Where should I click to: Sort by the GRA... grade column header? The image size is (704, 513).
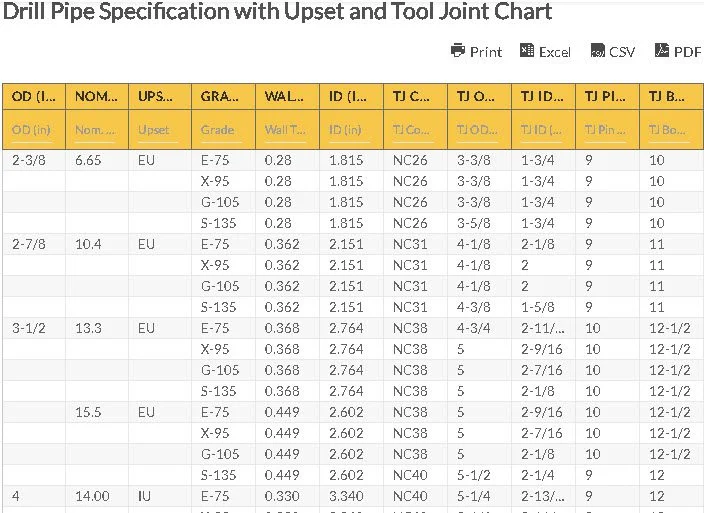point(220,97)
